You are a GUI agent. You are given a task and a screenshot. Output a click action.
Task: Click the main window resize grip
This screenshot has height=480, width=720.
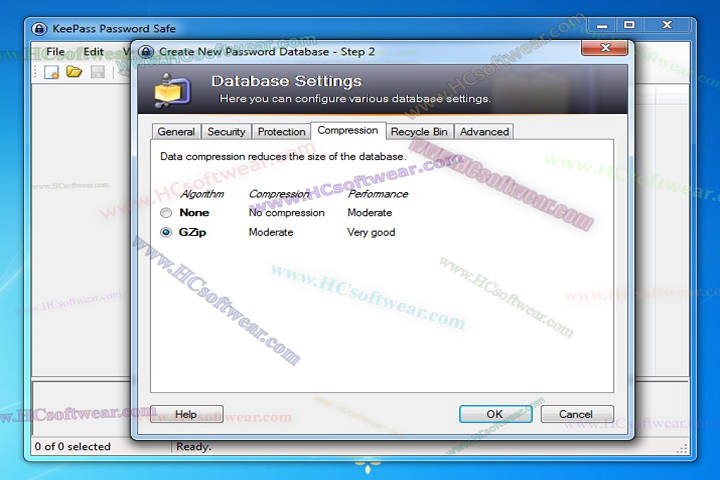682,449
